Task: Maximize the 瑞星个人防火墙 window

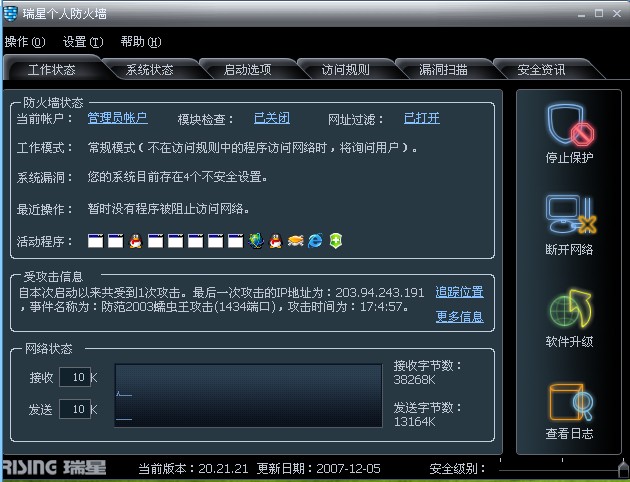Action: coord(599,14)
